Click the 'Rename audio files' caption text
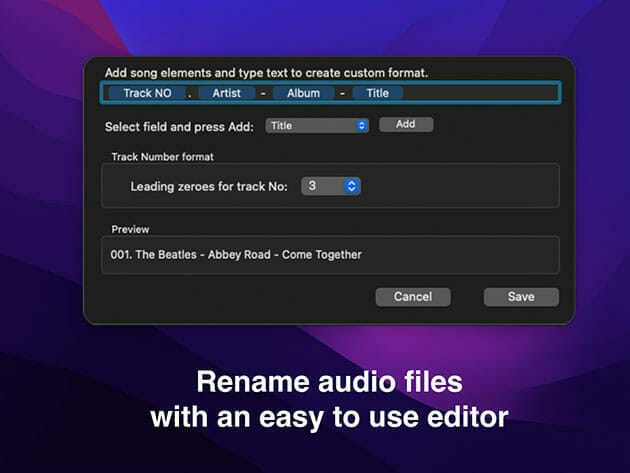This screenshot has width=630, height=473. pos(329,383)
